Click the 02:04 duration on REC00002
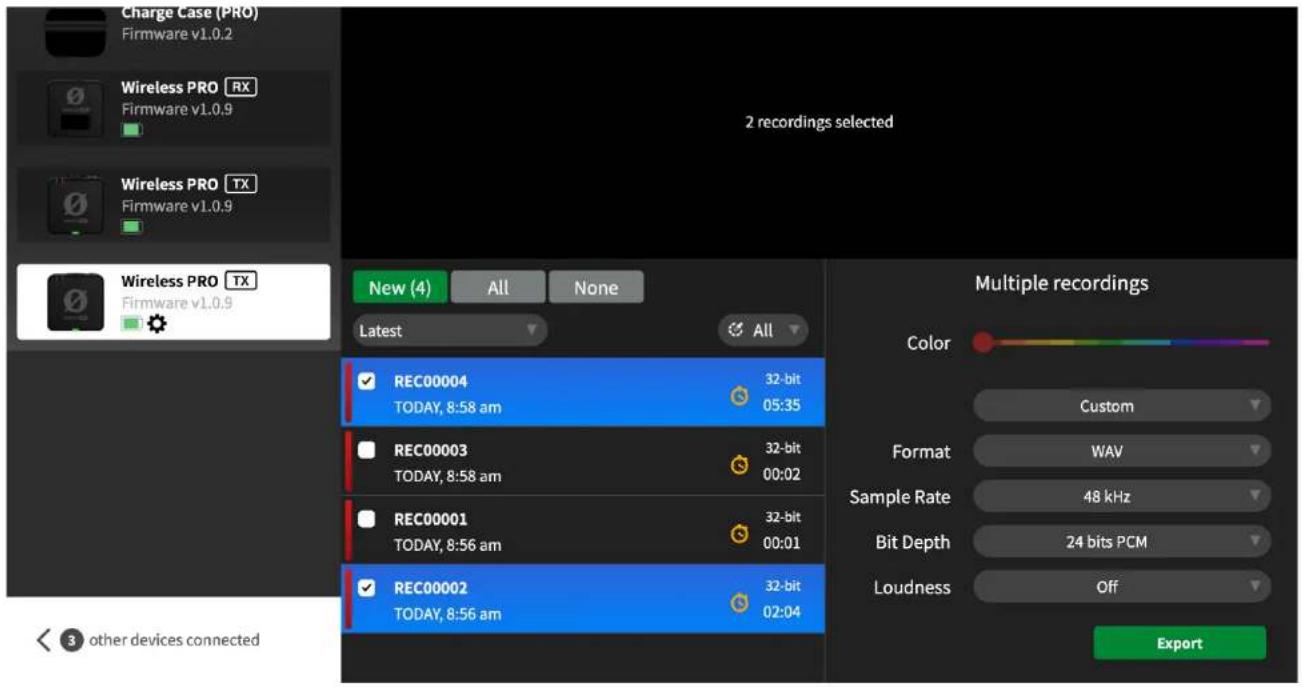 click(782, 612)
